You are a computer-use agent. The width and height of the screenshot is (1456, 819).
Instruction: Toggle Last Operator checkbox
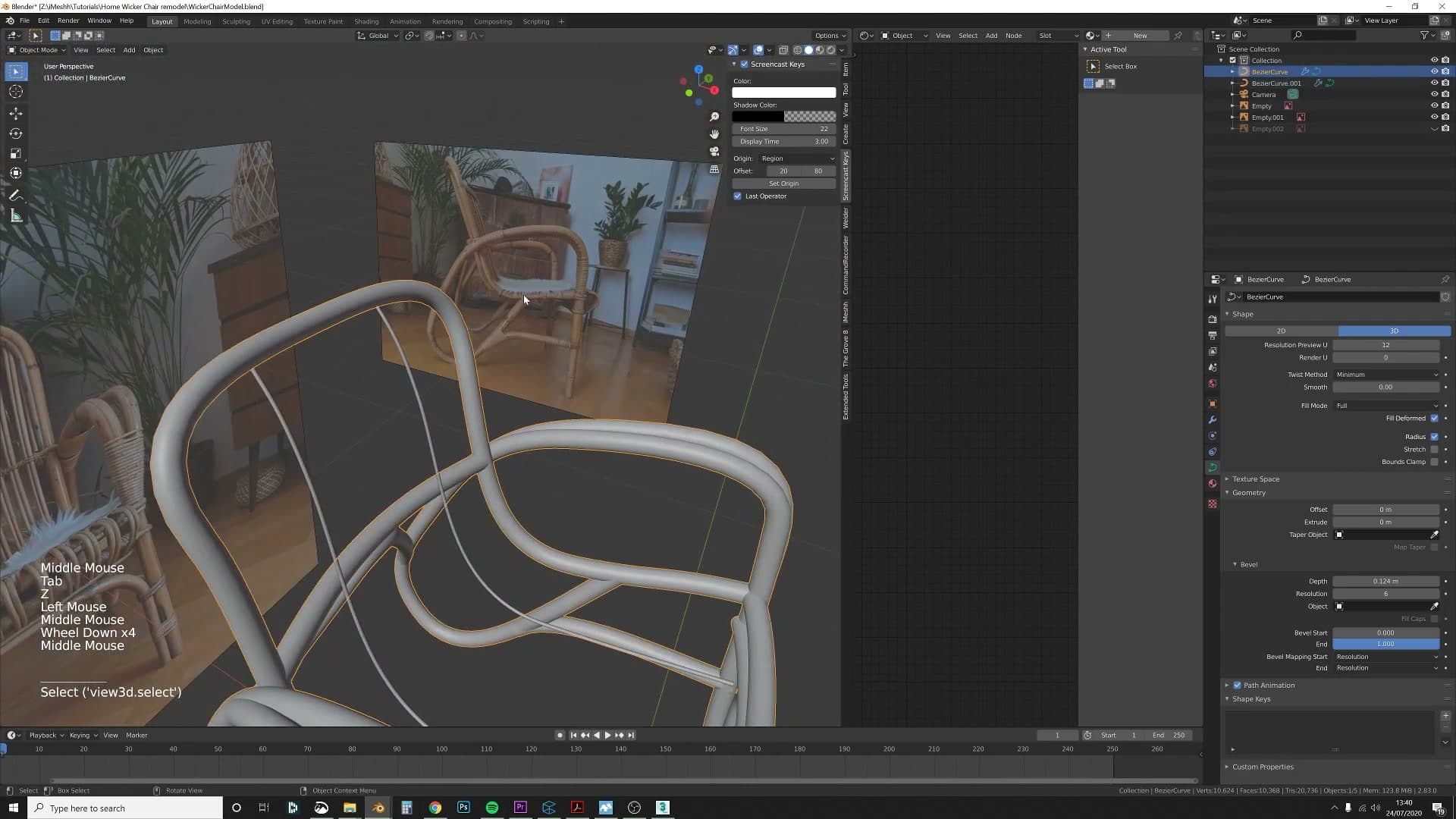[738, 196]
